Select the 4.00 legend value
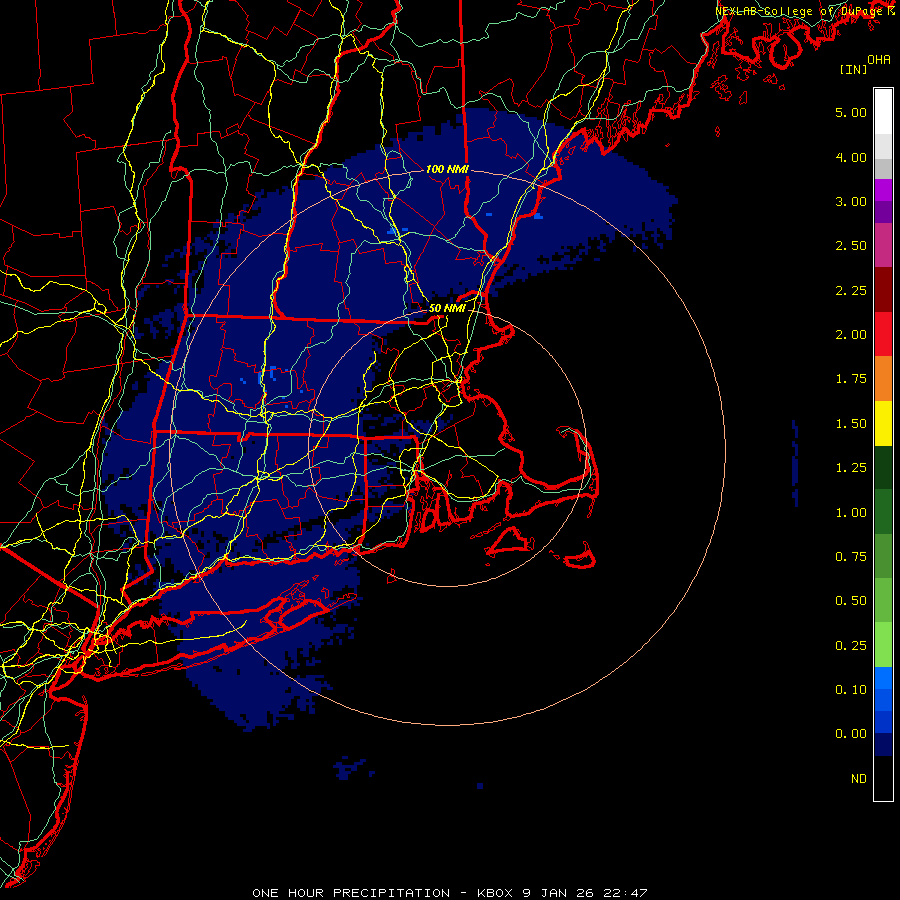 pyautogui.click(x=851, y=157)
